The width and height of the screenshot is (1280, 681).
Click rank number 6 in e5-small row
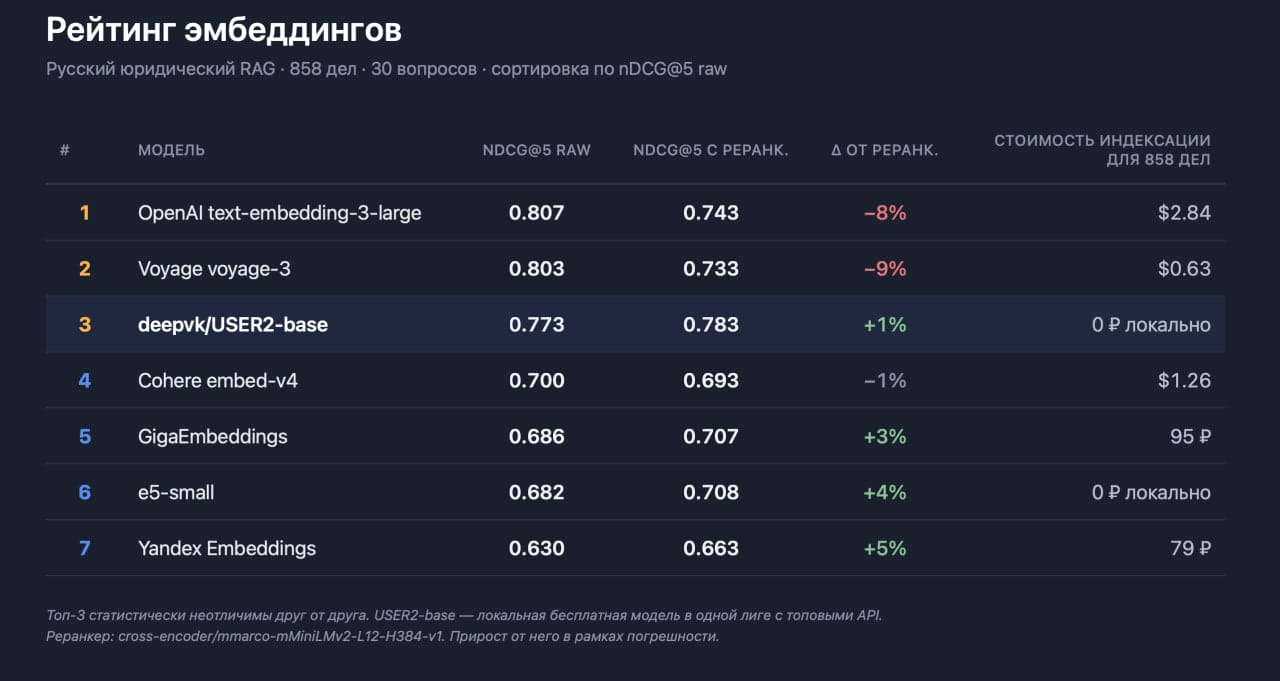[x=85, y=493]
